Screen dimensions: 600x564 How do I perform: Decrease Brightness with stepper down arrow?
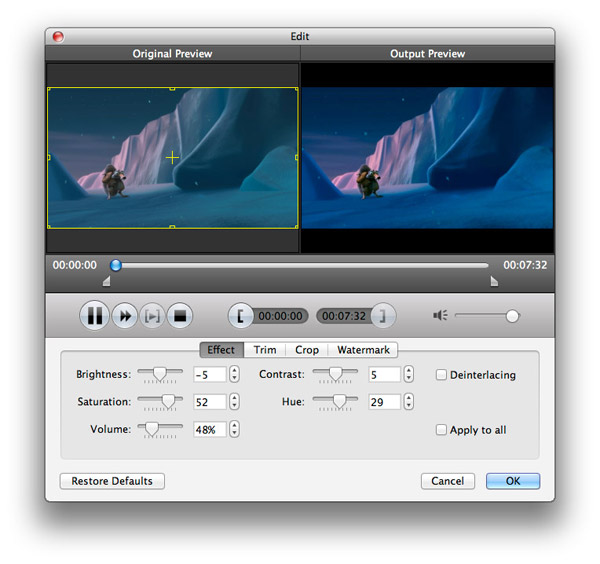(234, 378)
